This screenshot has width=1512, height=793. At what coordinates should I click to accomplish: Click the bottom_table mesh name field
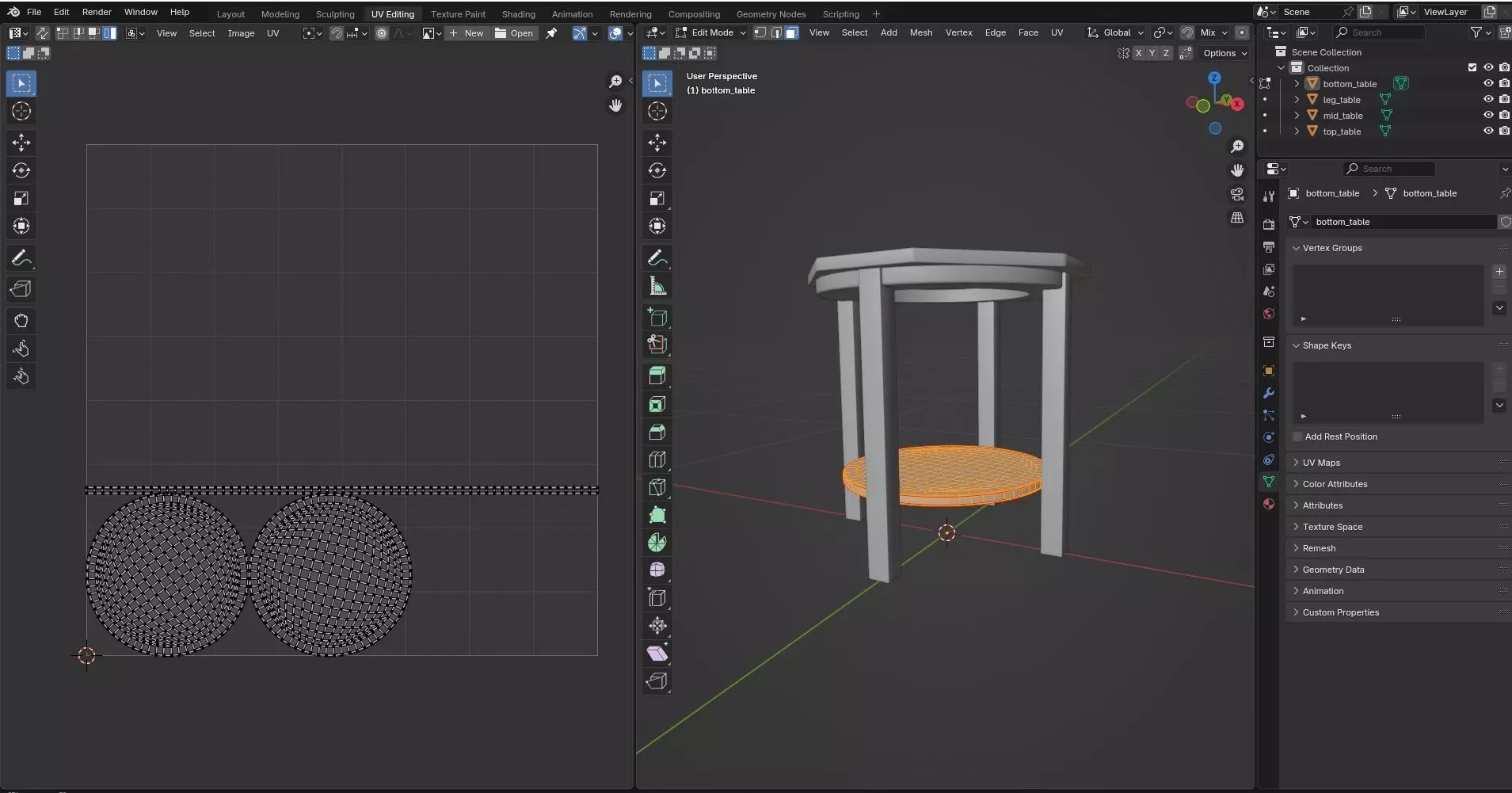click(x=1403, y=222)
